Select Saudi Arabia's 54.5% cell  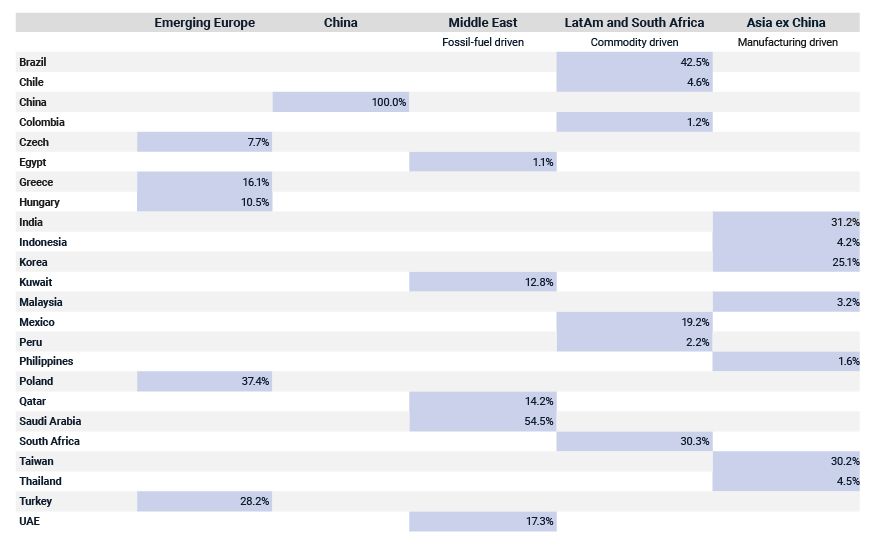click(x=483, y=421)
